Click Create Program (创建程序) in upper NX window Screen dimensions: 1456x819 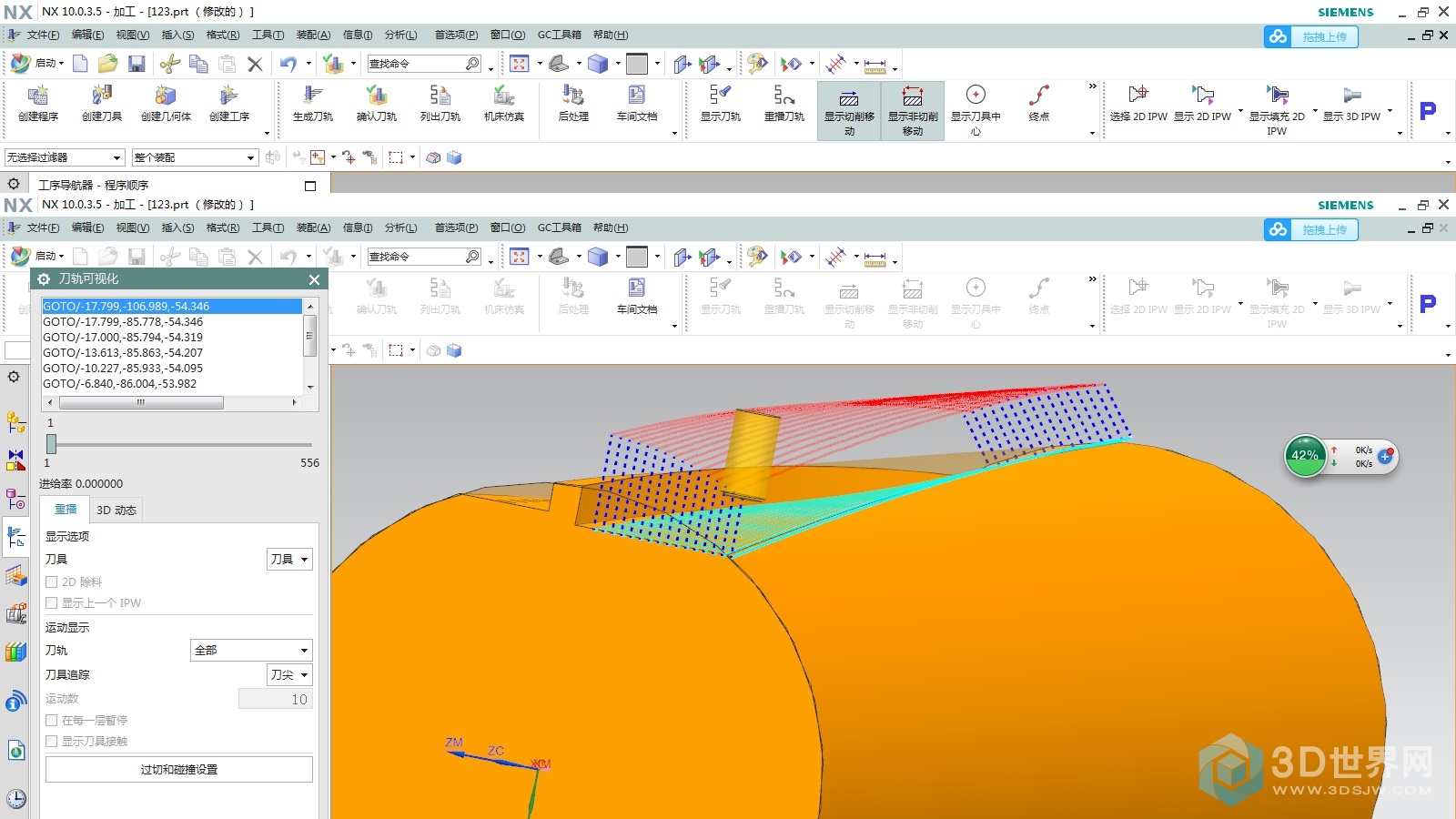(38, 103)
